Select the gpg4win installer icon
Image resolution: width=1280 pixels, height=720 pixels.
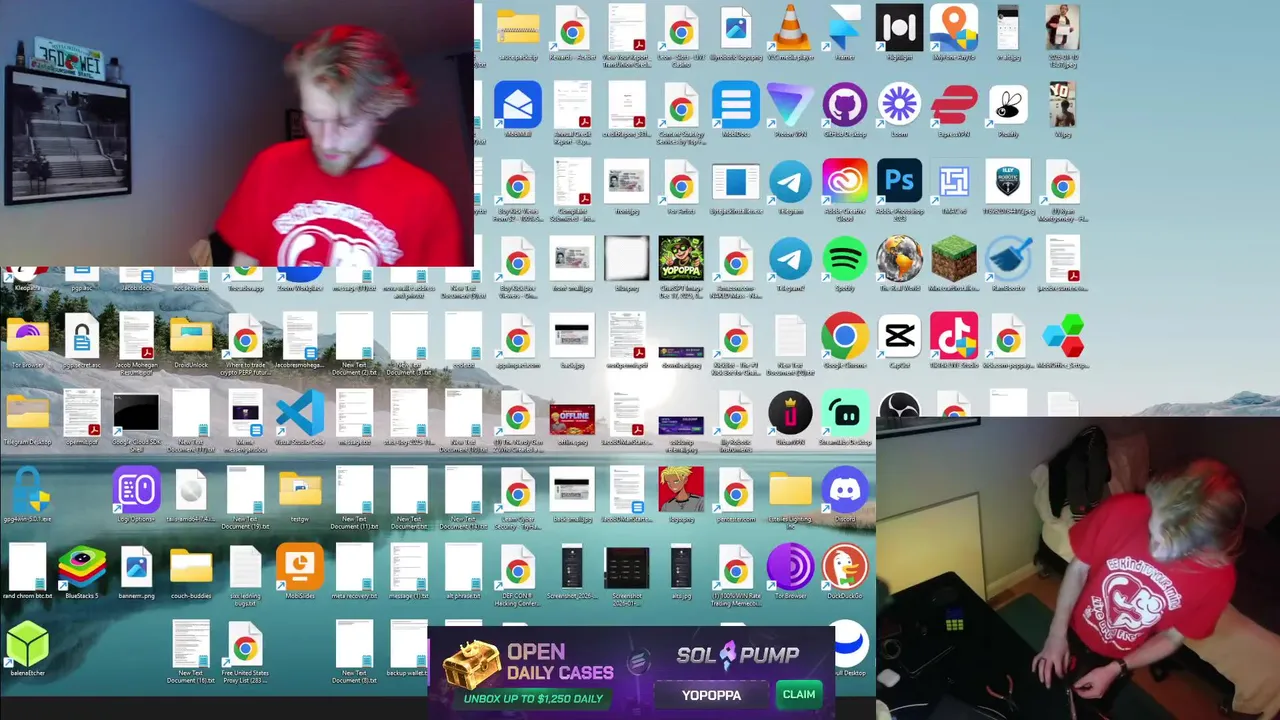28,491
